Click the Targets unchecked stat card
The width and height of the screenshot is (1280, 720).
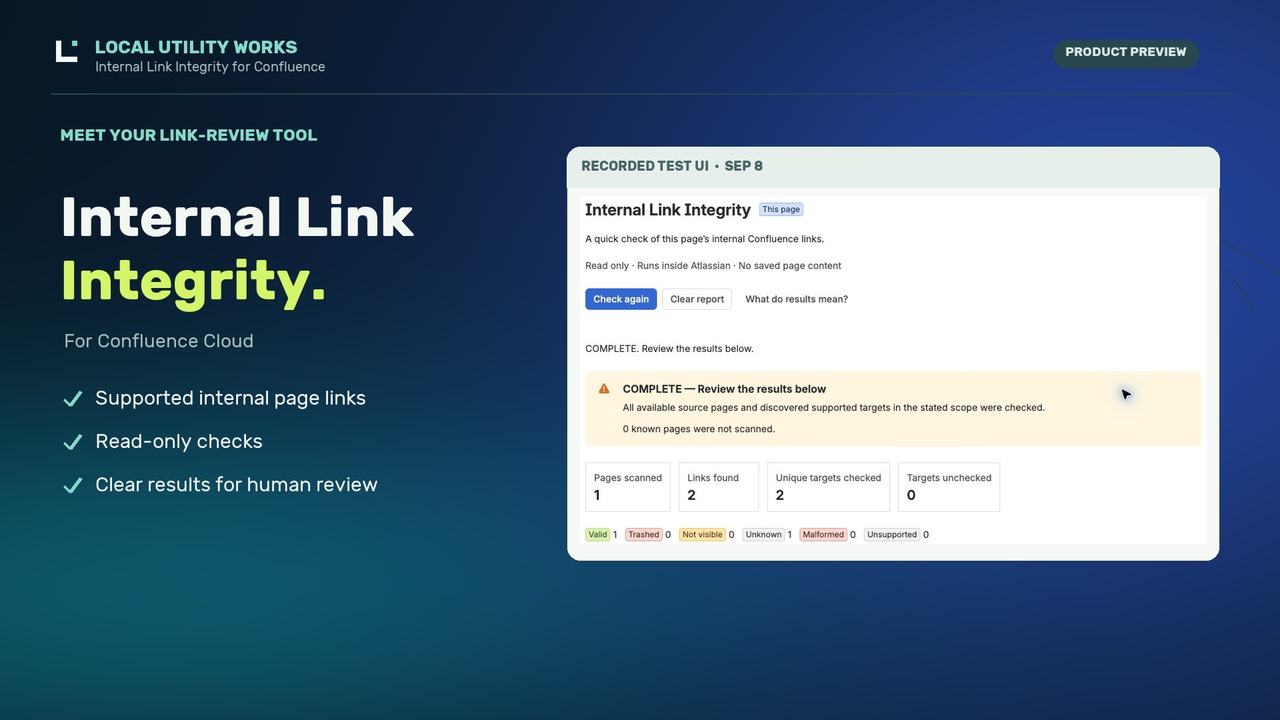pos(949,487)
